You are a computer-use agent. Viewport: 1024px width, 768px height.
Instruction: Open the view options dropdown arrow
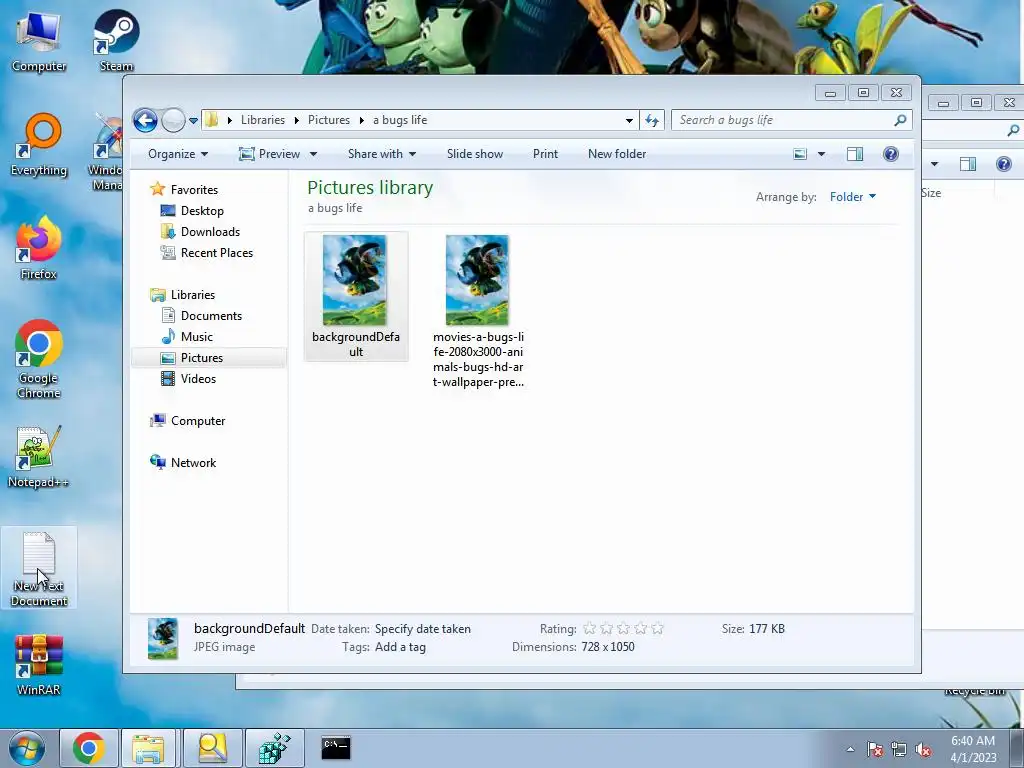[822, 154]
